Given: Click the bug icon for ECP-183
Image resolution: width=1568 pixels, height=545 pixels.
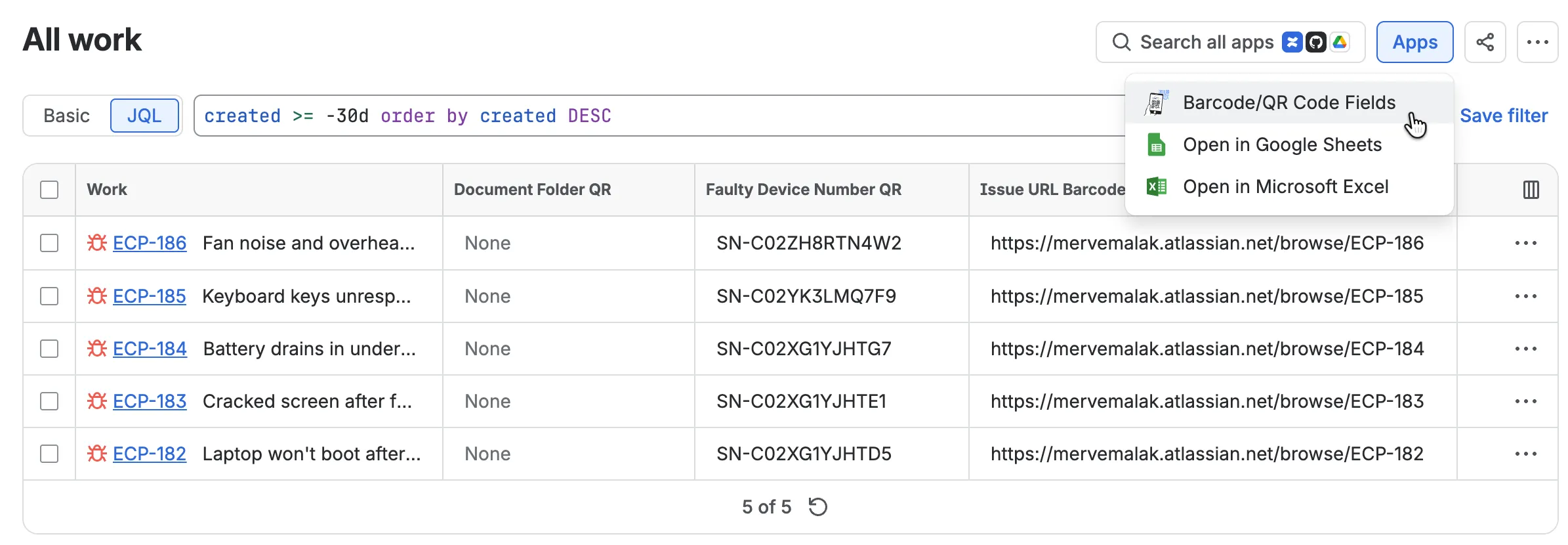Looking at the screenshot, I should point(97,401).
